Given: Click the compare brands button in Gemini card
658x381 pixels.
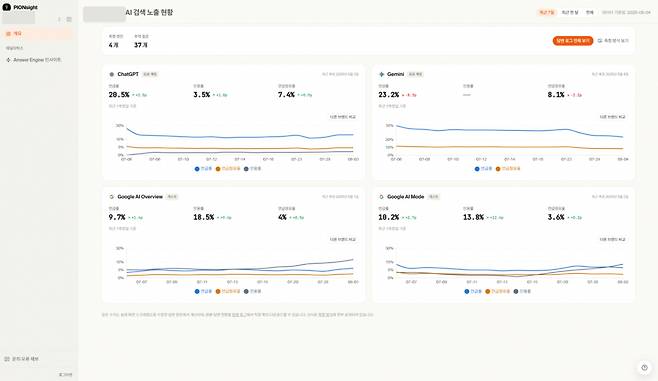Looking at the screenshot, I should [612, 117].
